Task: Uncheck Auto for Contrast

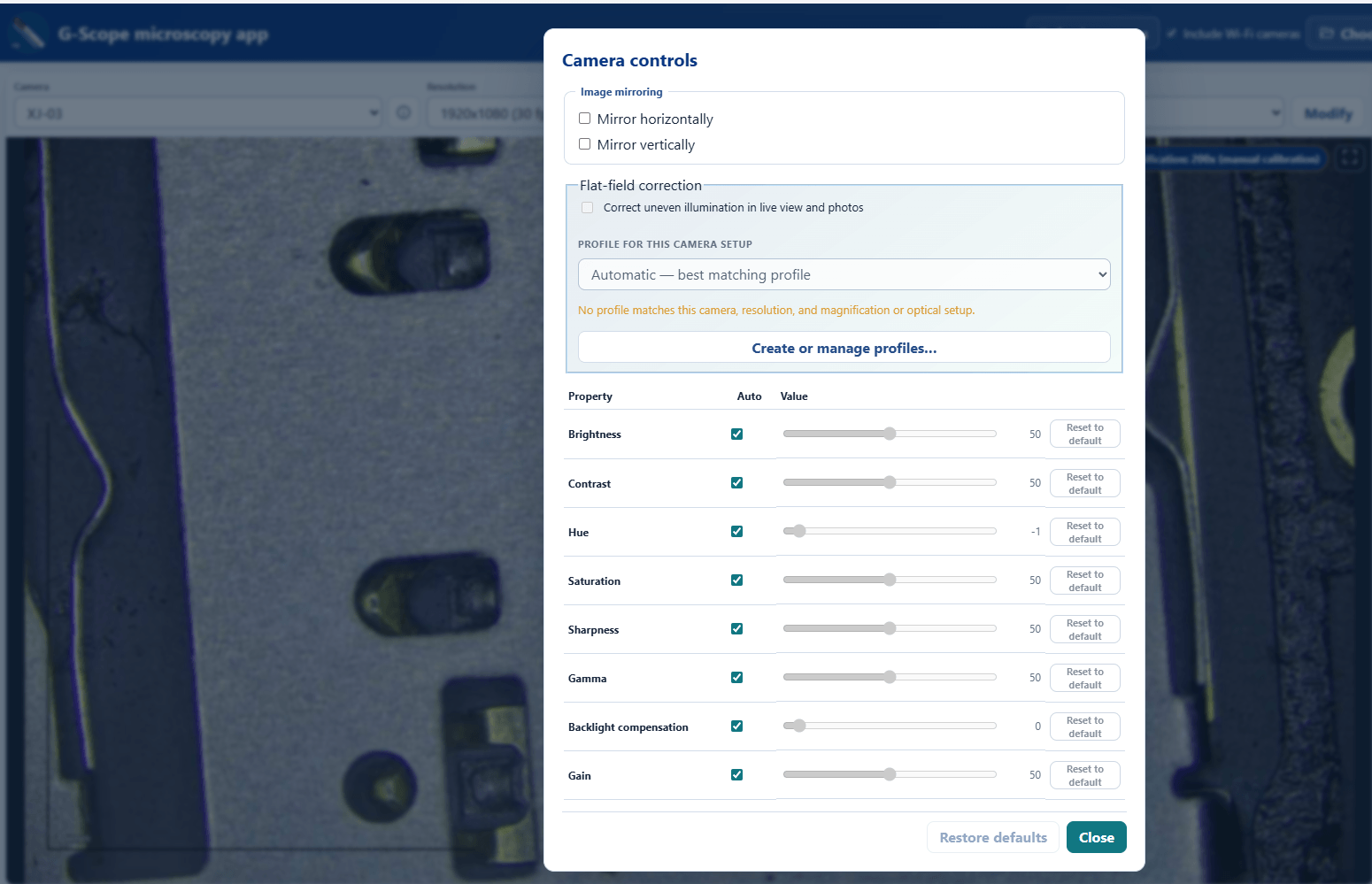Action: click(736, 483)
